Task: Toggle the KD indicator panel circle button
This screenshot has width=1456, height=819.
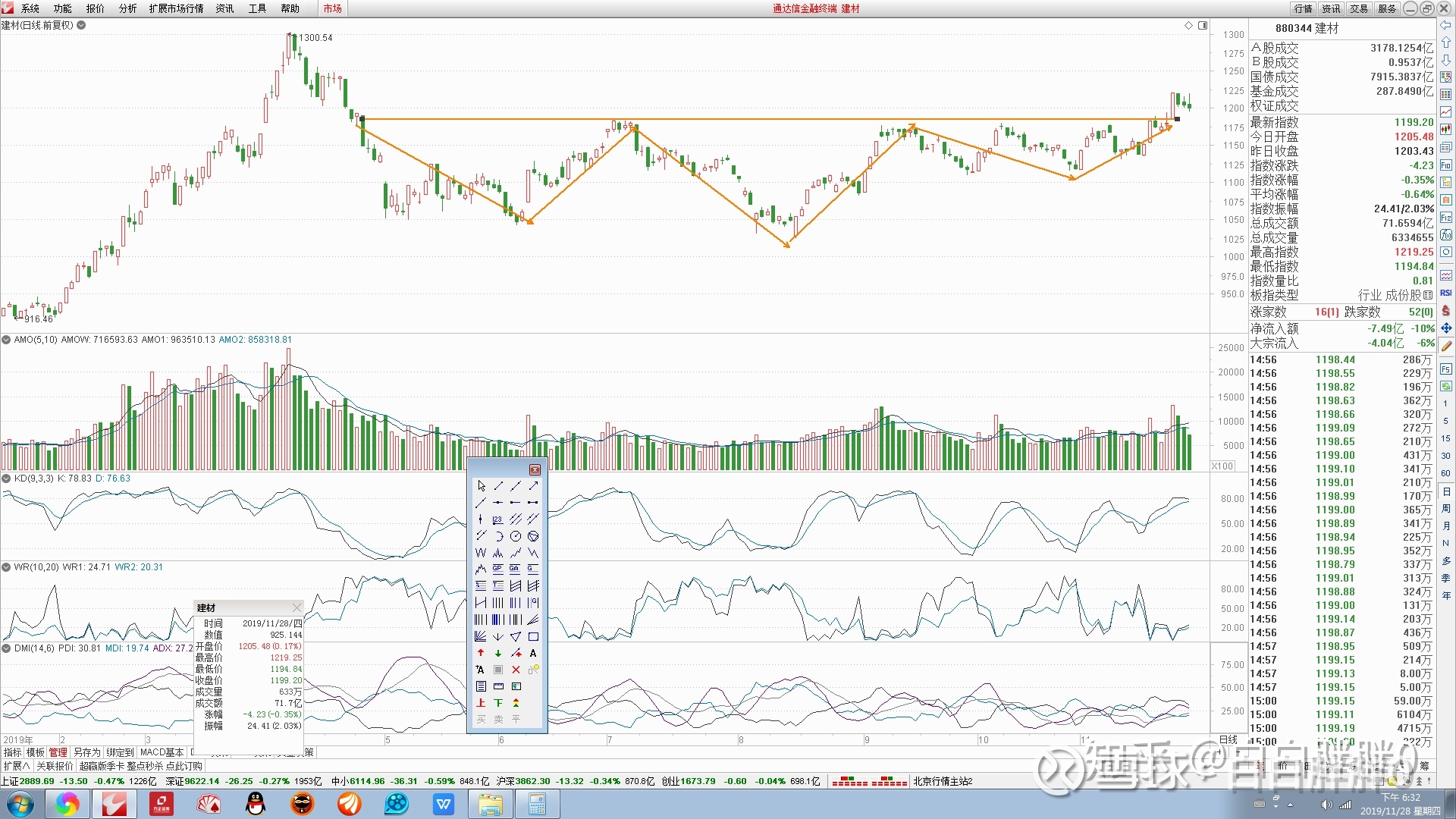Action: point(6,479)
